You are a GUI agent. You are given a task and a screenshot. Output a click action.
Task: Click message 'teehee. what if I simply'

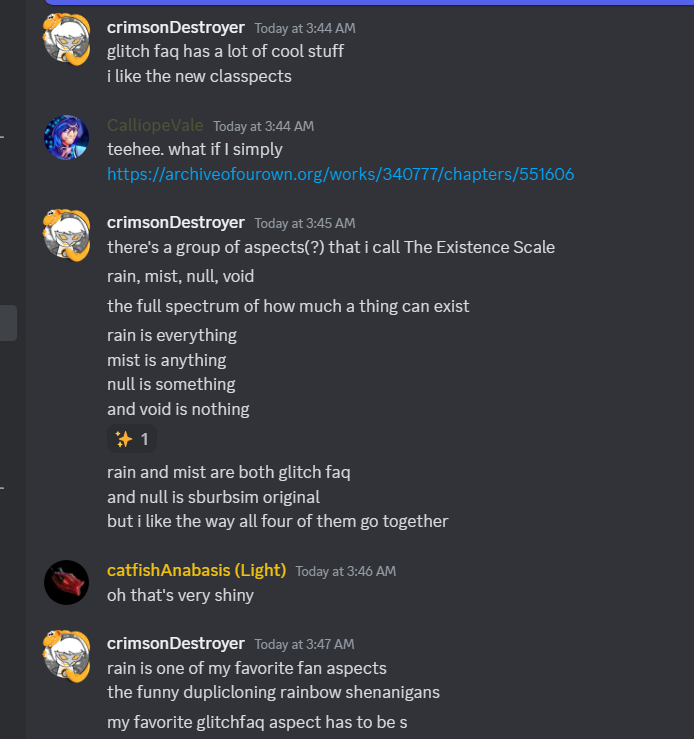coord(195,149)
